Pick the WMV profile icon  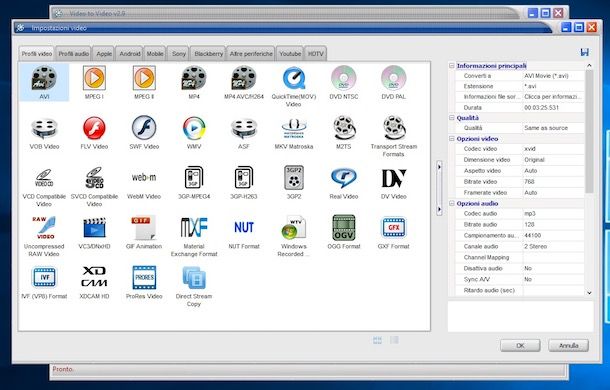pos(194,128)
